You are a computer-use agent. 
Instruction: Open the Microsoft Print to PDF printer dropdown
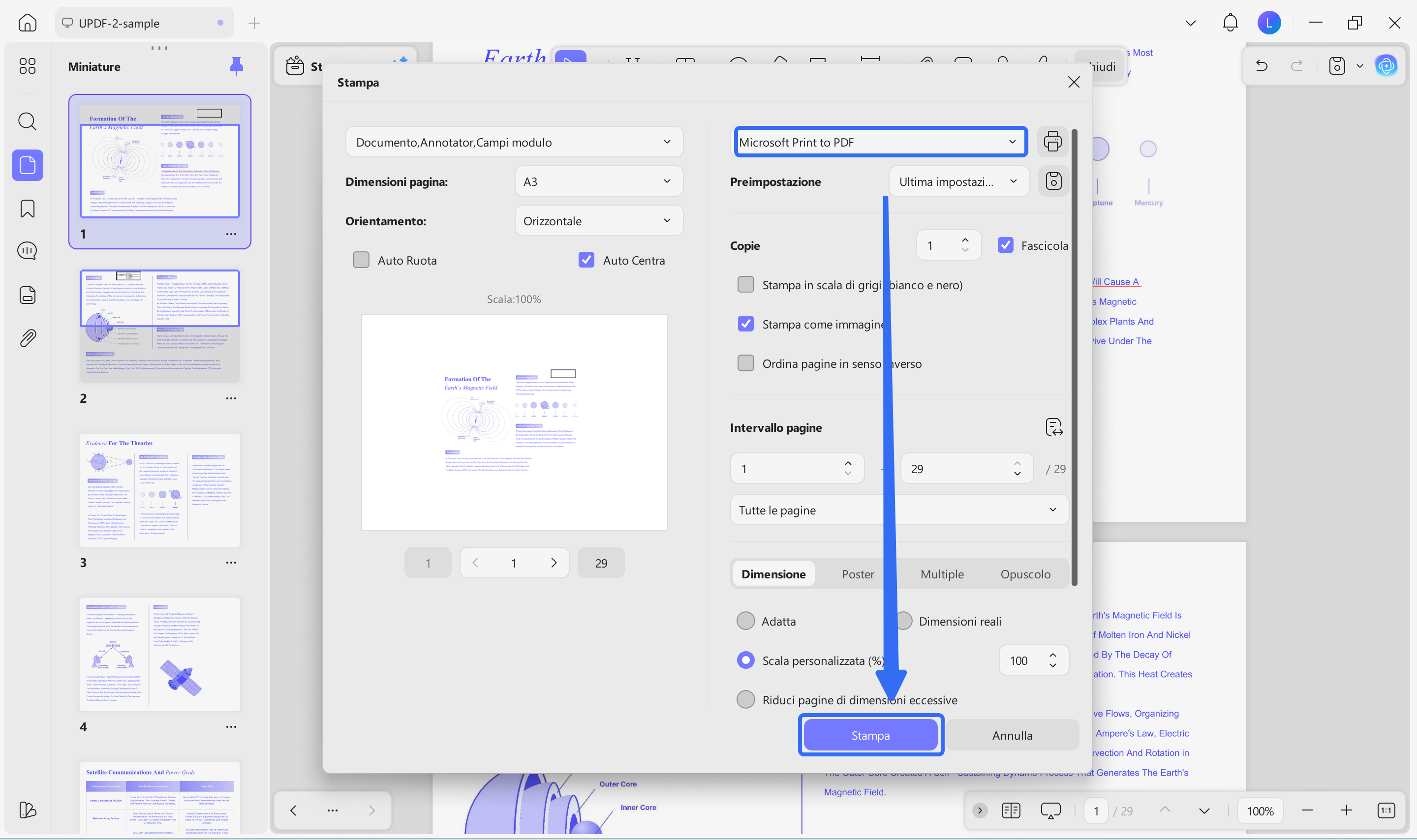point(880,142)
